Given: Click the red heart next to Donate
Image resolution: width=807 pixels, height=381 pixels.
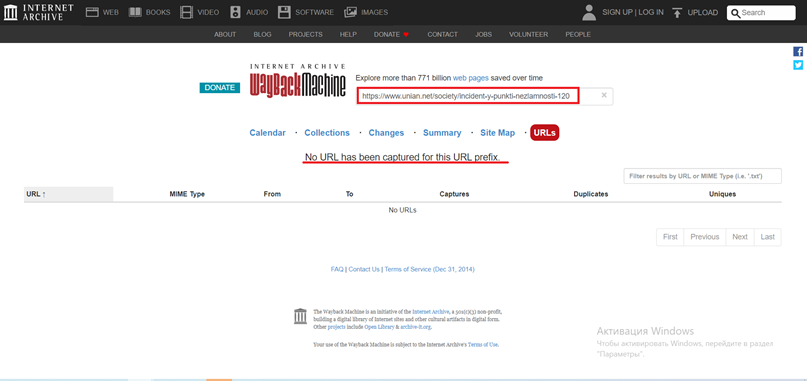Looking at the screenshot, I should [406, 34].
